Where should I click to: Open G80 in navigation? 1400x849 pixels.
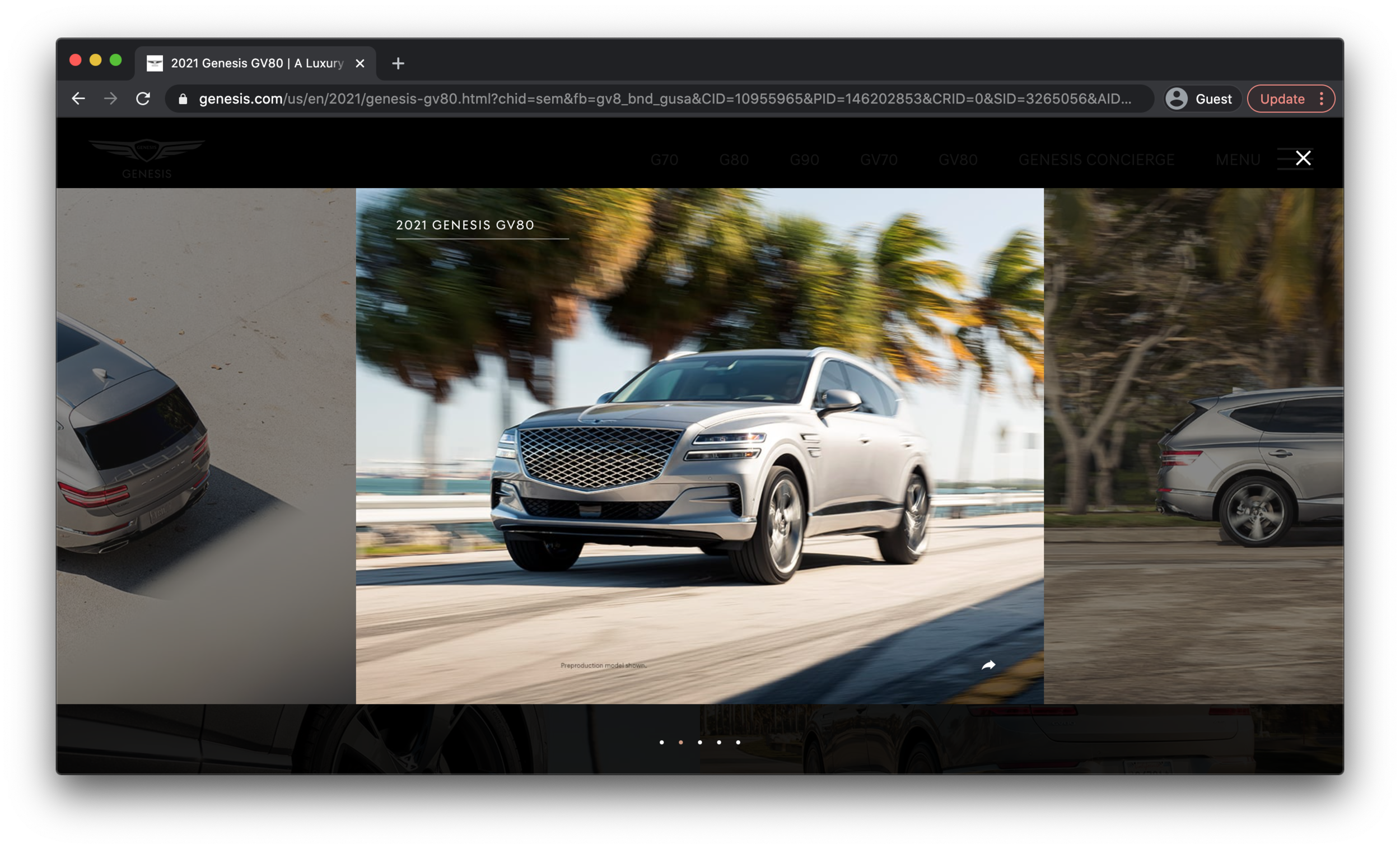coord(734,160)
